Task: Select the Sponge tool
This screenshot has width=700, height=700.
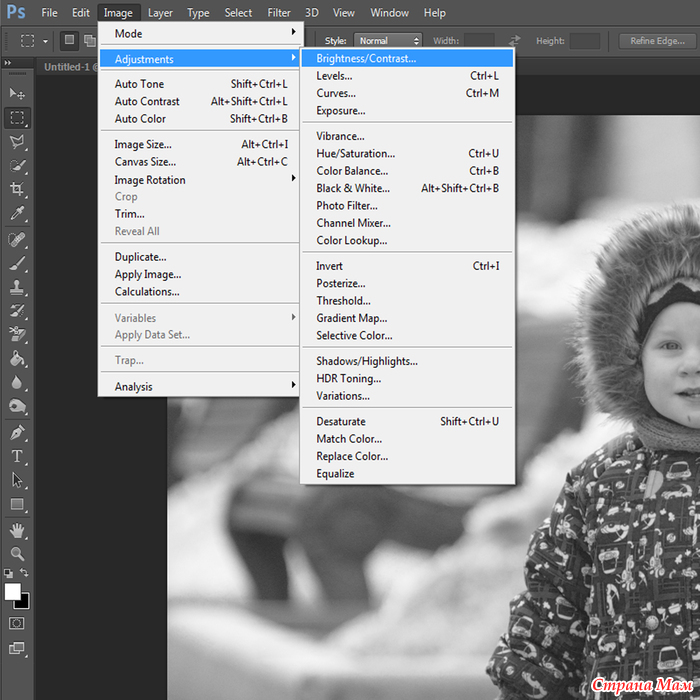Action: pos(17,406)
